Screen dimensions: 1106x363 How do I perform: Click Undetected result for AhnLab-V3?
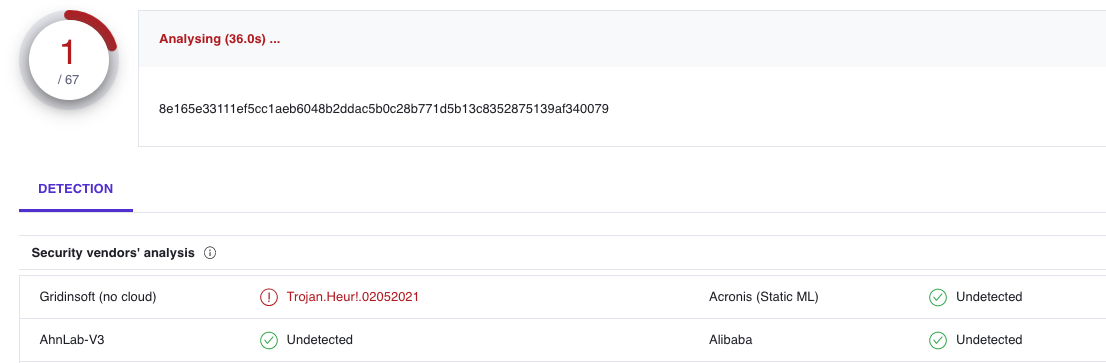[320, 340]
